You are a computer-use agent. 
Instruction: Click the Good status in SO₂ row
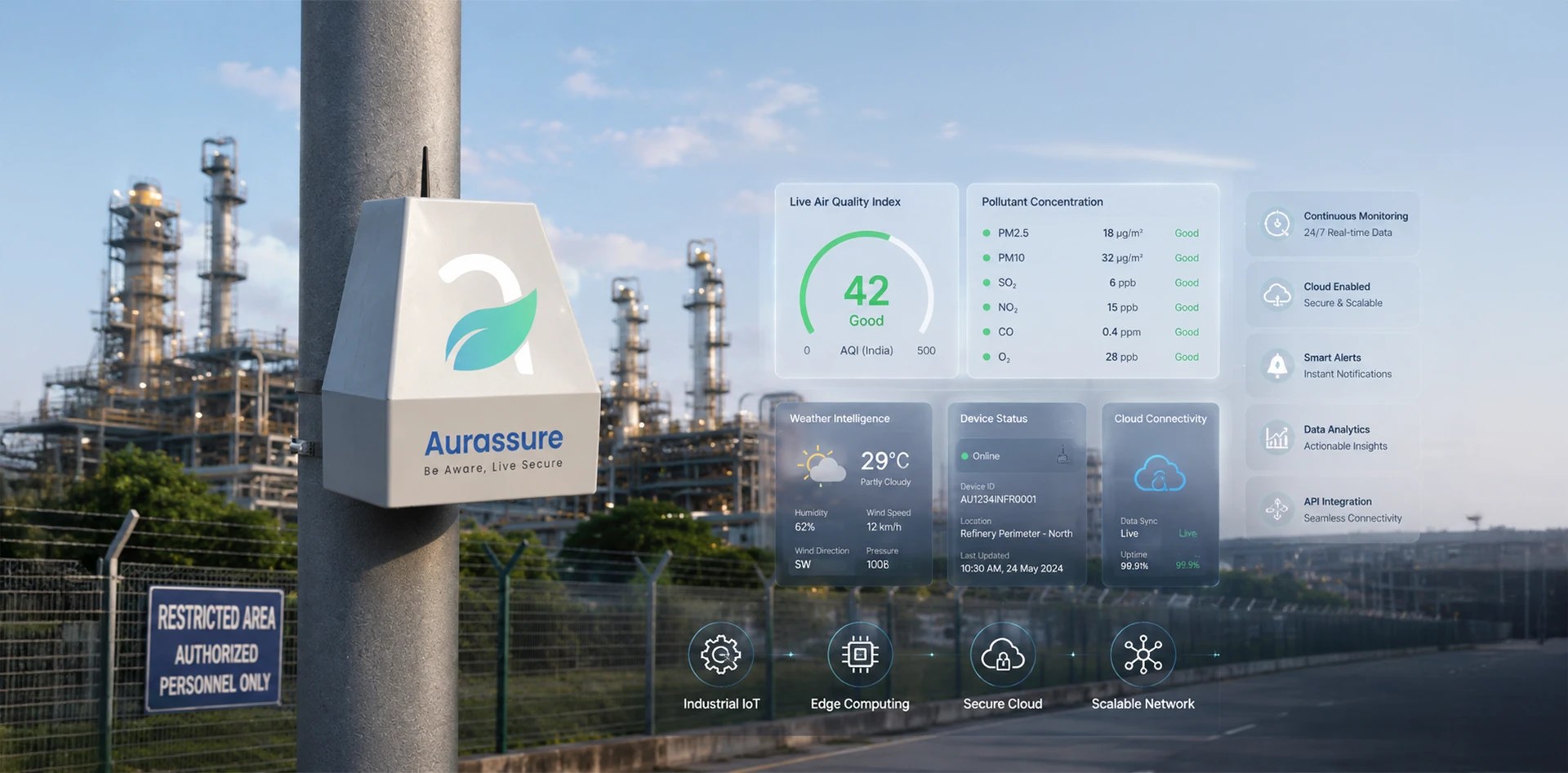pyautogui.click(x=1187, y=283)
